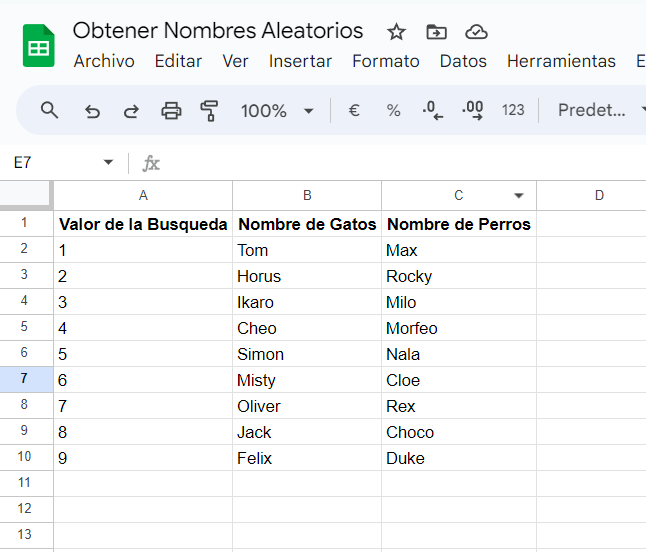
Task: Star the document with the star icon
Action: (x=396, y=32)
